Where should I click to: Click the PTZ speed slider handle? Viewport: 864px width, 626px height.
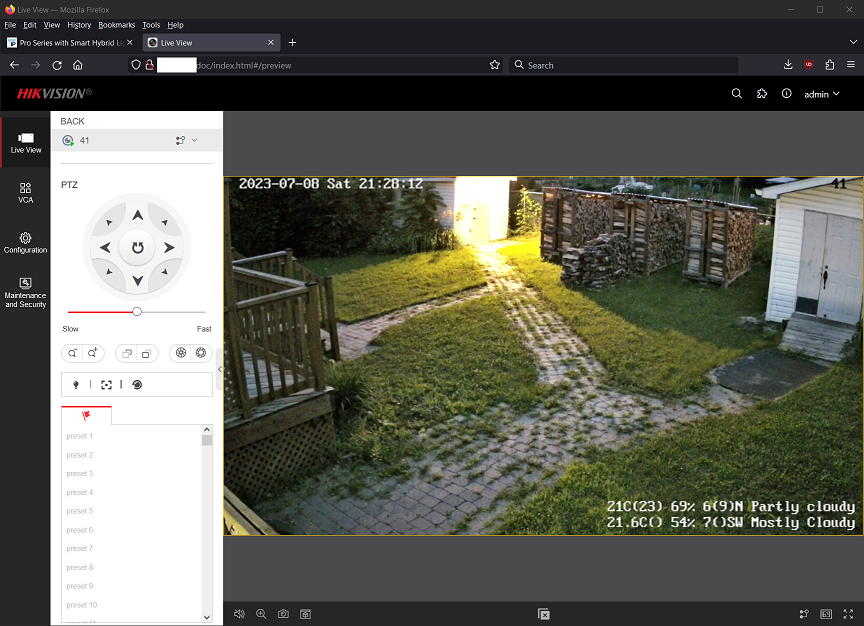pyautogui.click(x=137, y=312)
